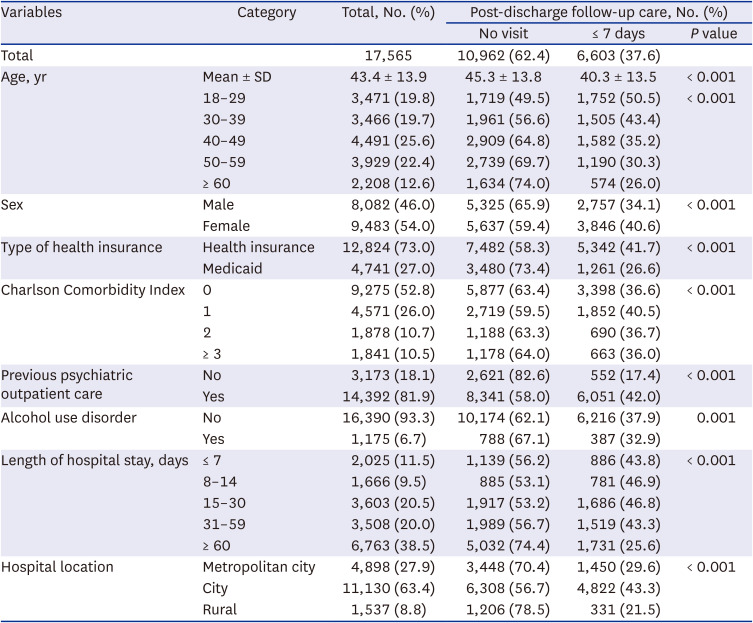Click the Hospital location label

click(x=58, y=567)
